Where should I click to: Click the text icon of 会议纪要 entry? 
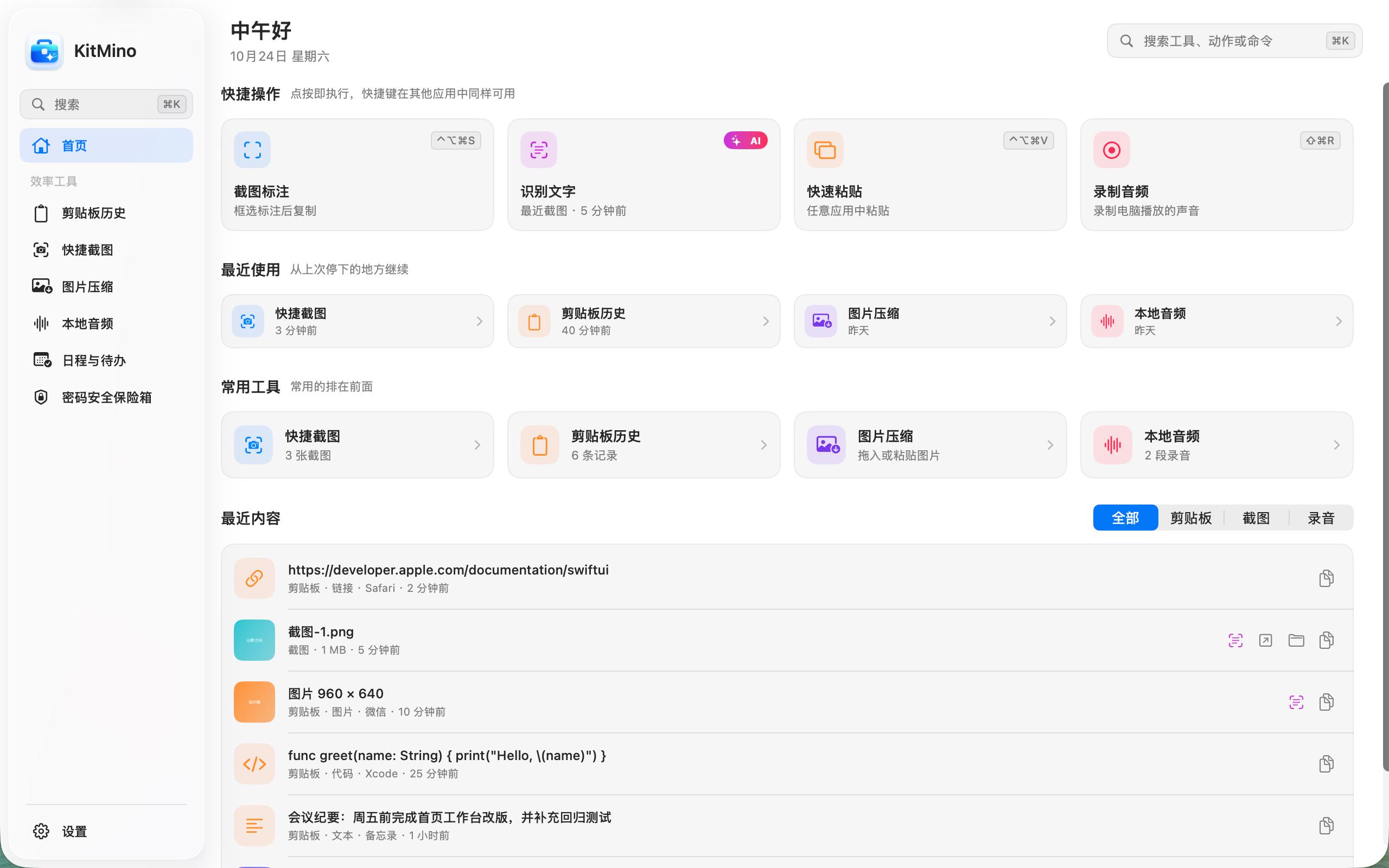coord(254,826)
